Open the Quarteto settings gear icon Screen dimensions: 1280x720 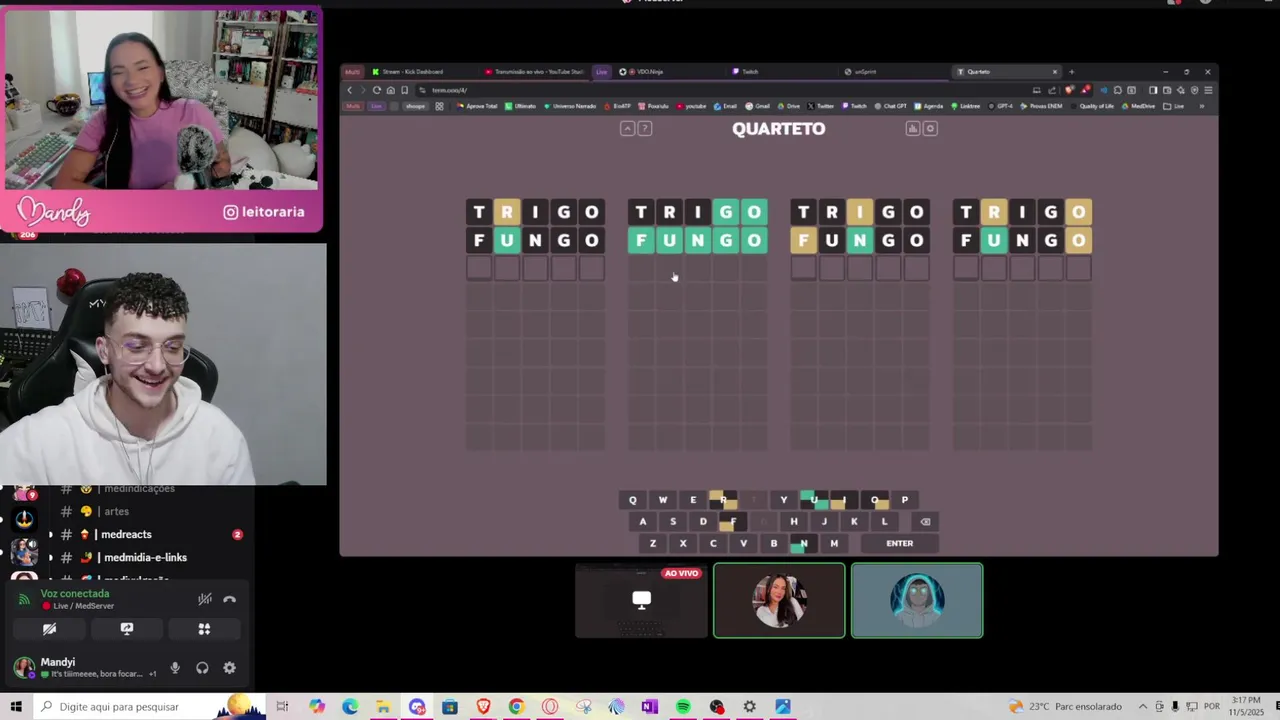click(x=930, y=128)
